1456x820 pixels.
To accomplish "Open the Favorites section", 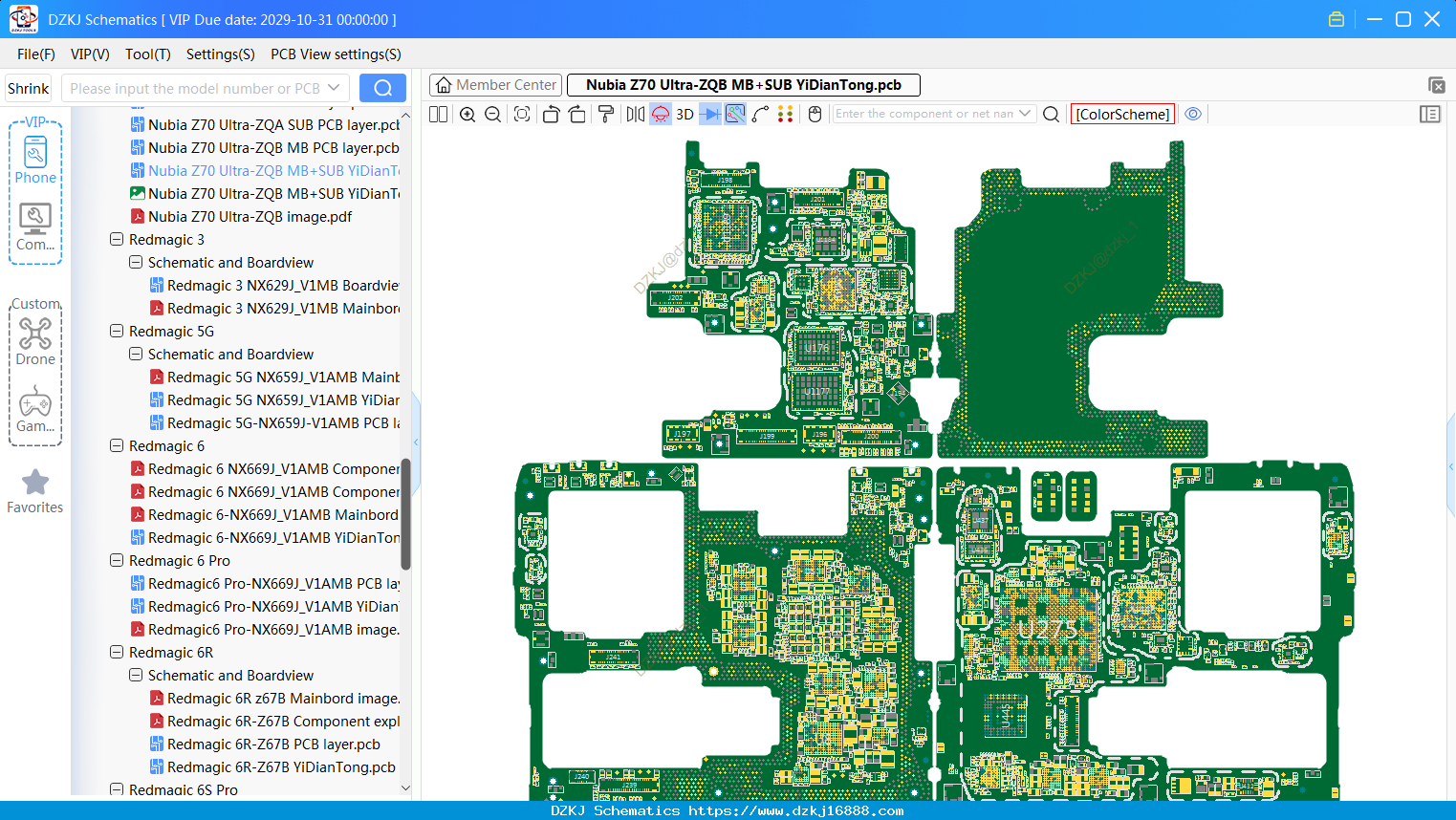I will point(35,491).
